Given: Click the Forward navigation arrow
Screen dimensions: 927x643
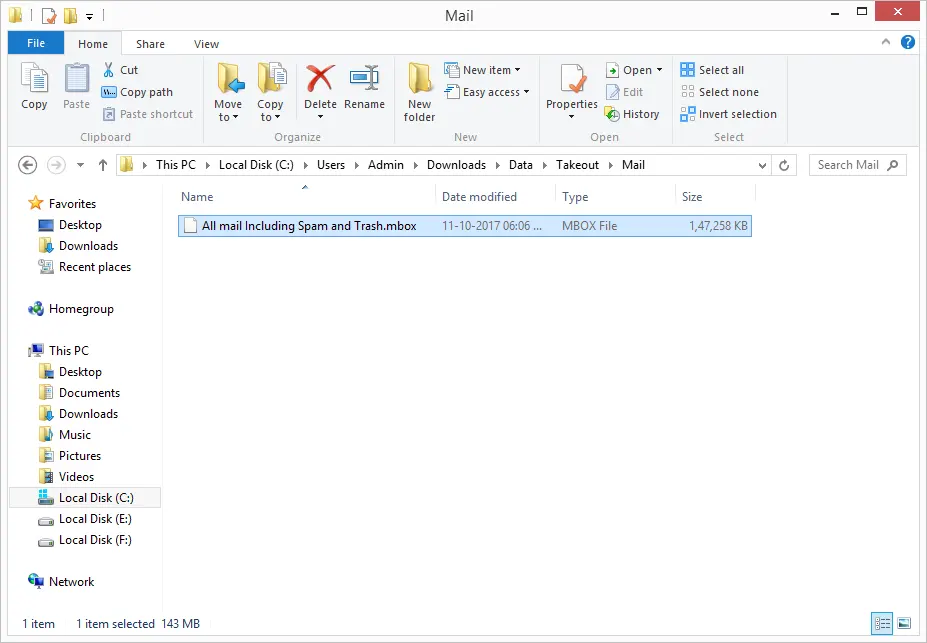Looking at the screenshot, I should (56, 165).
